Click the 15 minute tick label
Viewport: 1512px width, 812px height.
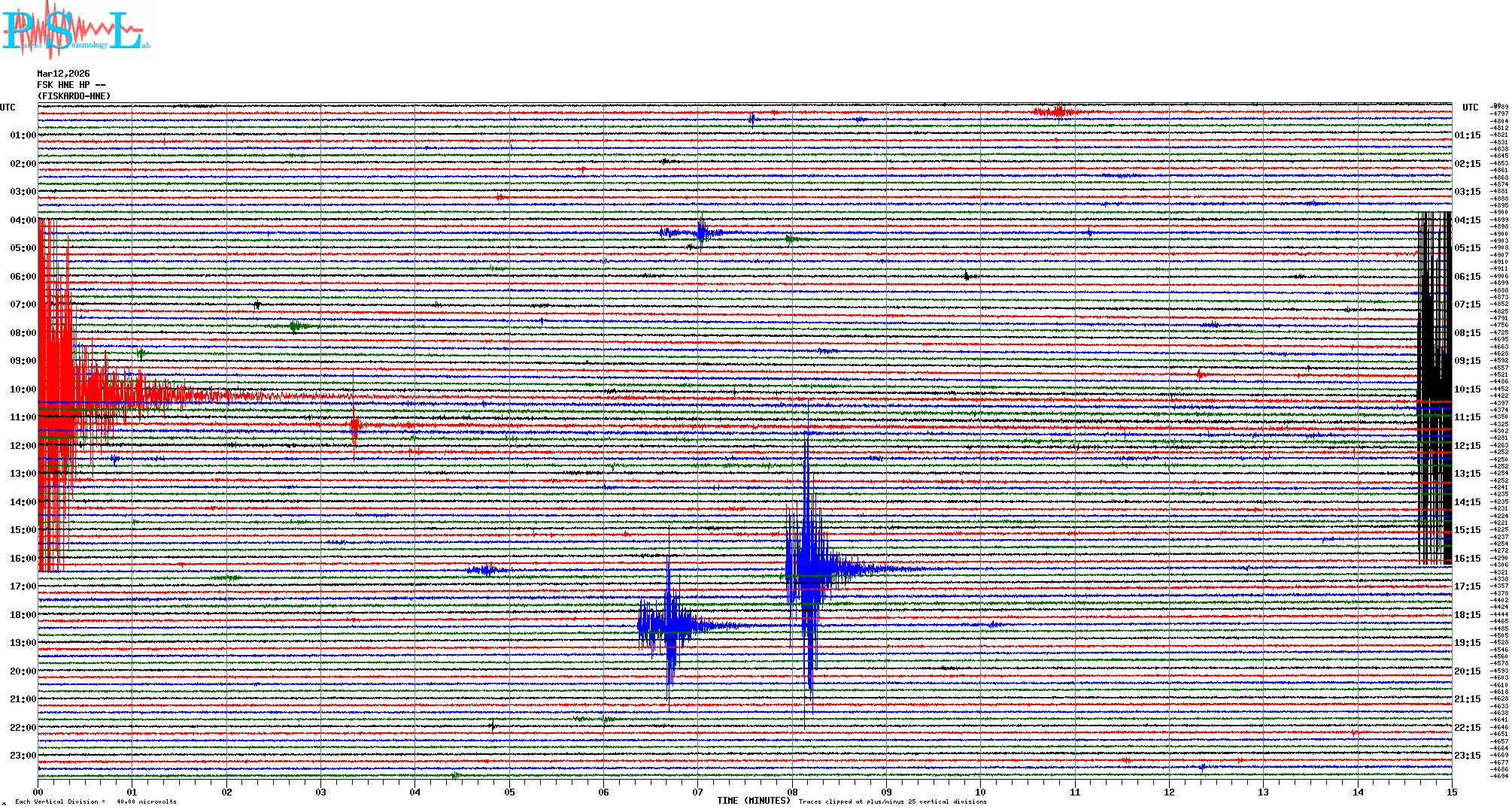(1451, 792)
